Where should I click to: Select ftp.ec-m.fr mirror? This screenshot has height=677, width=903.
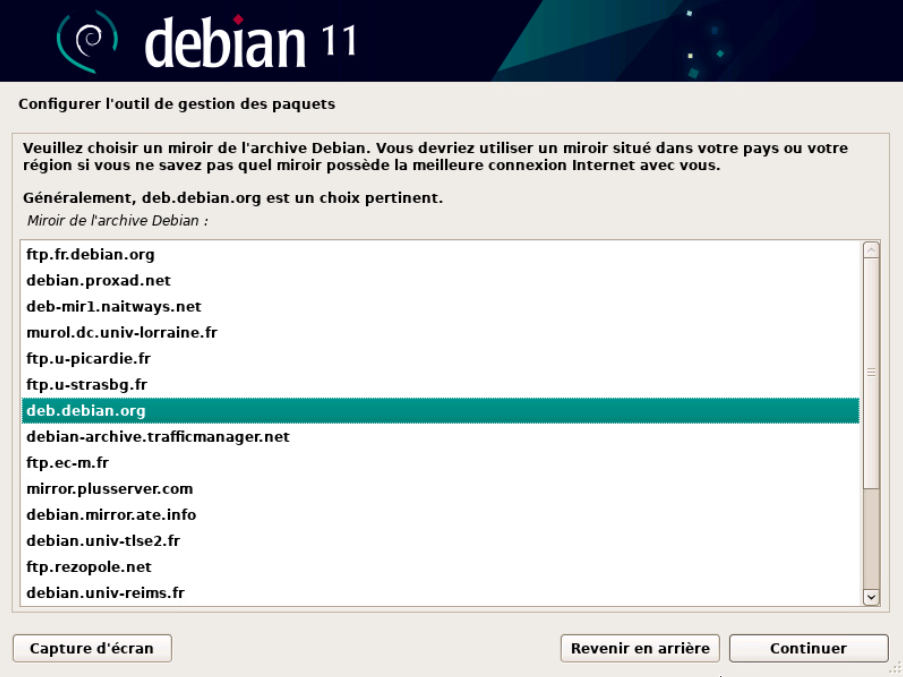pyautogui.click(x=68, y=463)
